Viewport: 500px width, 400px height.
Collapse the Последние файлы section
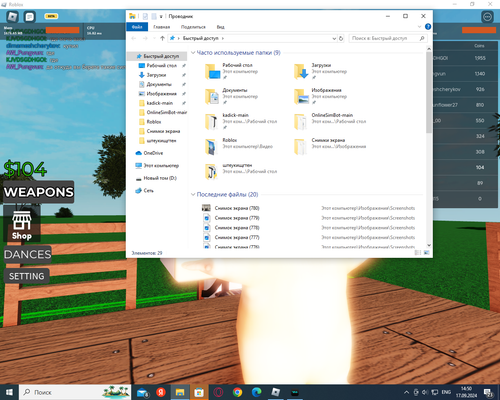click(x=193, y=194)
